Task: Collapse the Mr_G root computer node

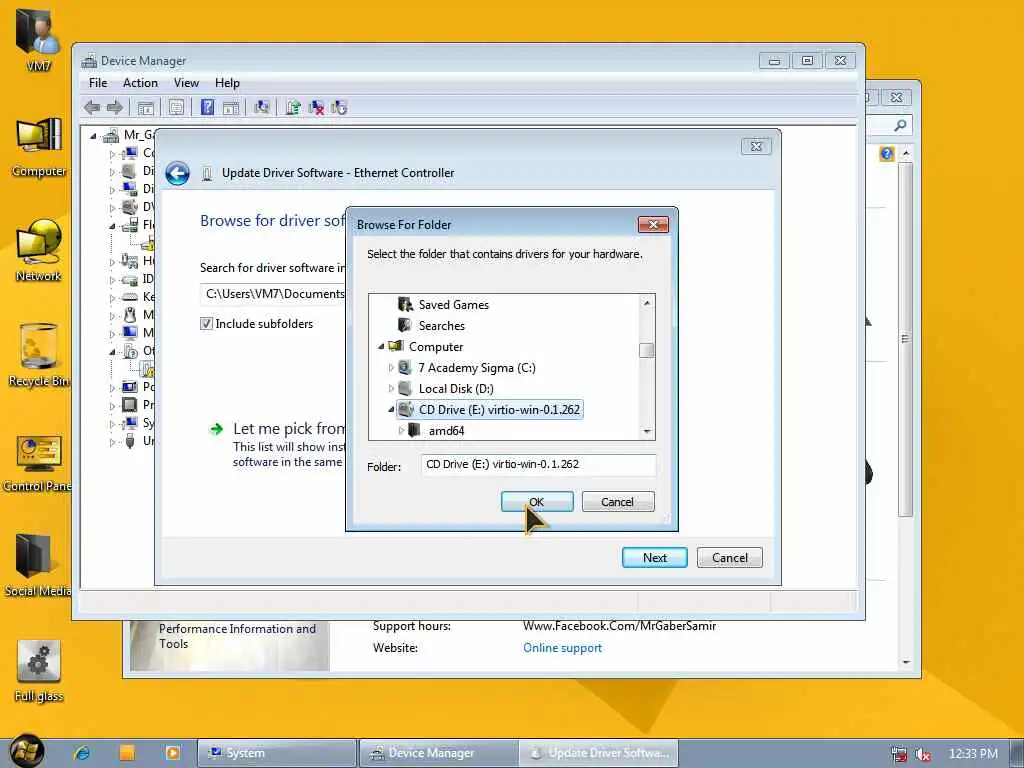Action: (93, 136)
